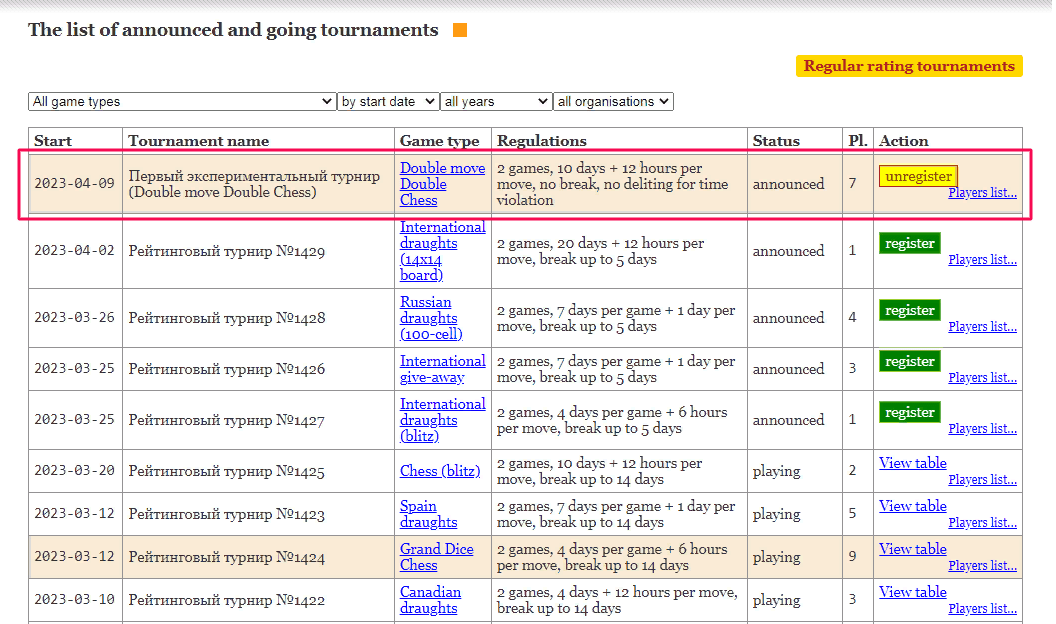This screenshot has width=1056, height=624.
Task: Open the "All game types" filter dropdown
Action: coord(181,101)
